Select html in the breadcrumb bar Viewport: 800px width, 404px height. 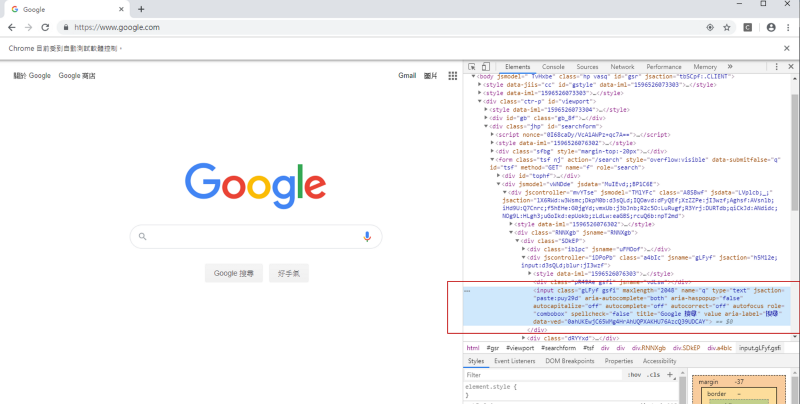coord(473,348)
